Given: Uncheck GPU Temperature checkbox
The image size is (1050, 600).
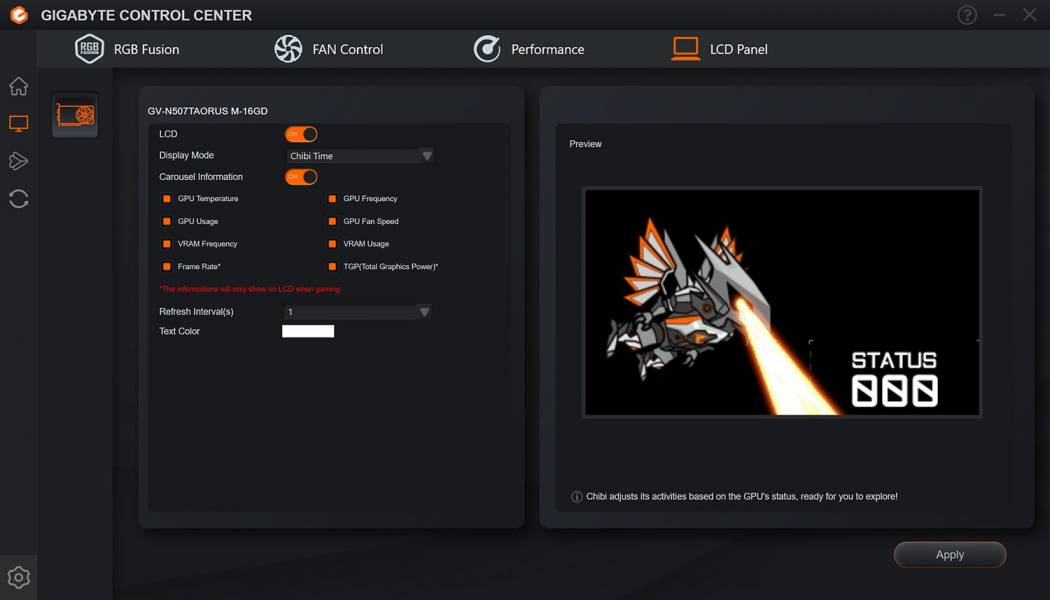Looking at the screenshot, I should (167, 199).
